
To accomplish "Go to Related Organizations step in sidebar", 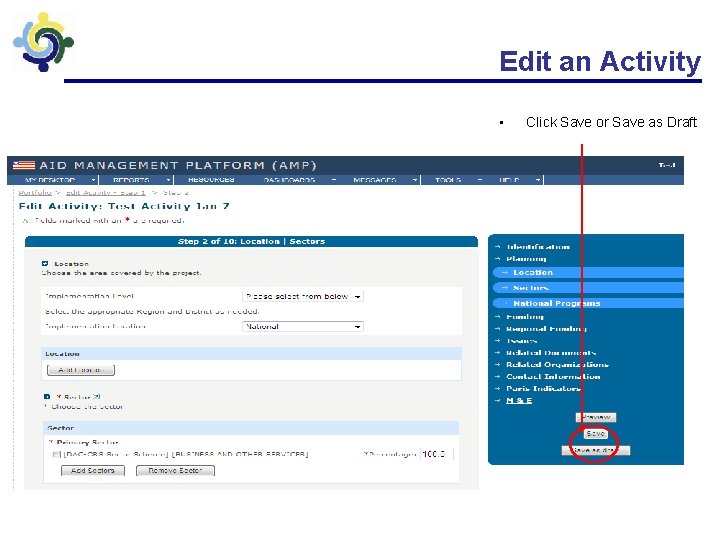I will [557, 365].
